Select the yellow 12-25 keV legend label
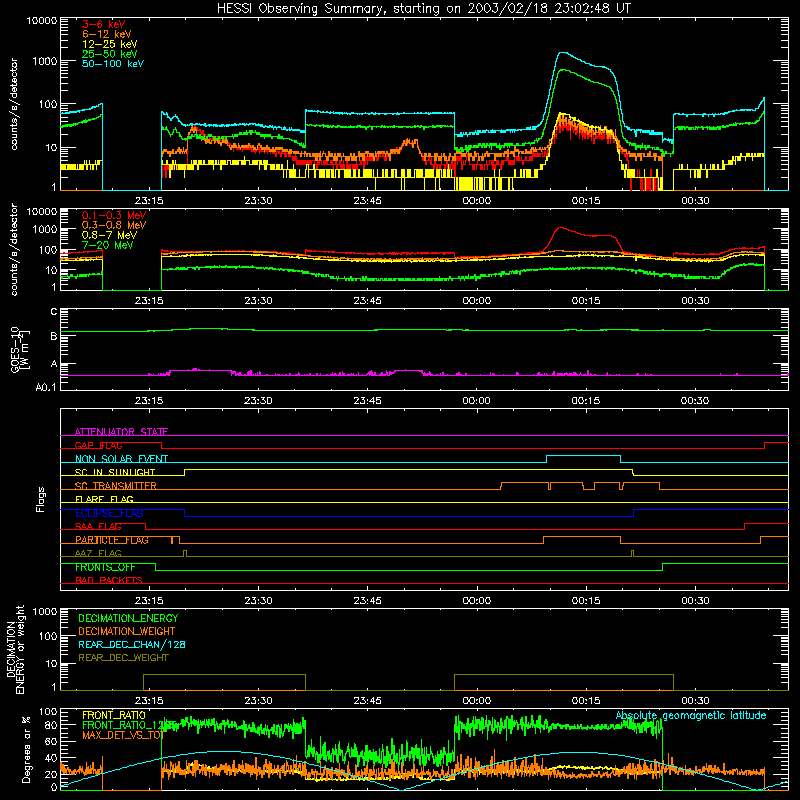Viewport: 800px width, 800px height. click(110, 44)
